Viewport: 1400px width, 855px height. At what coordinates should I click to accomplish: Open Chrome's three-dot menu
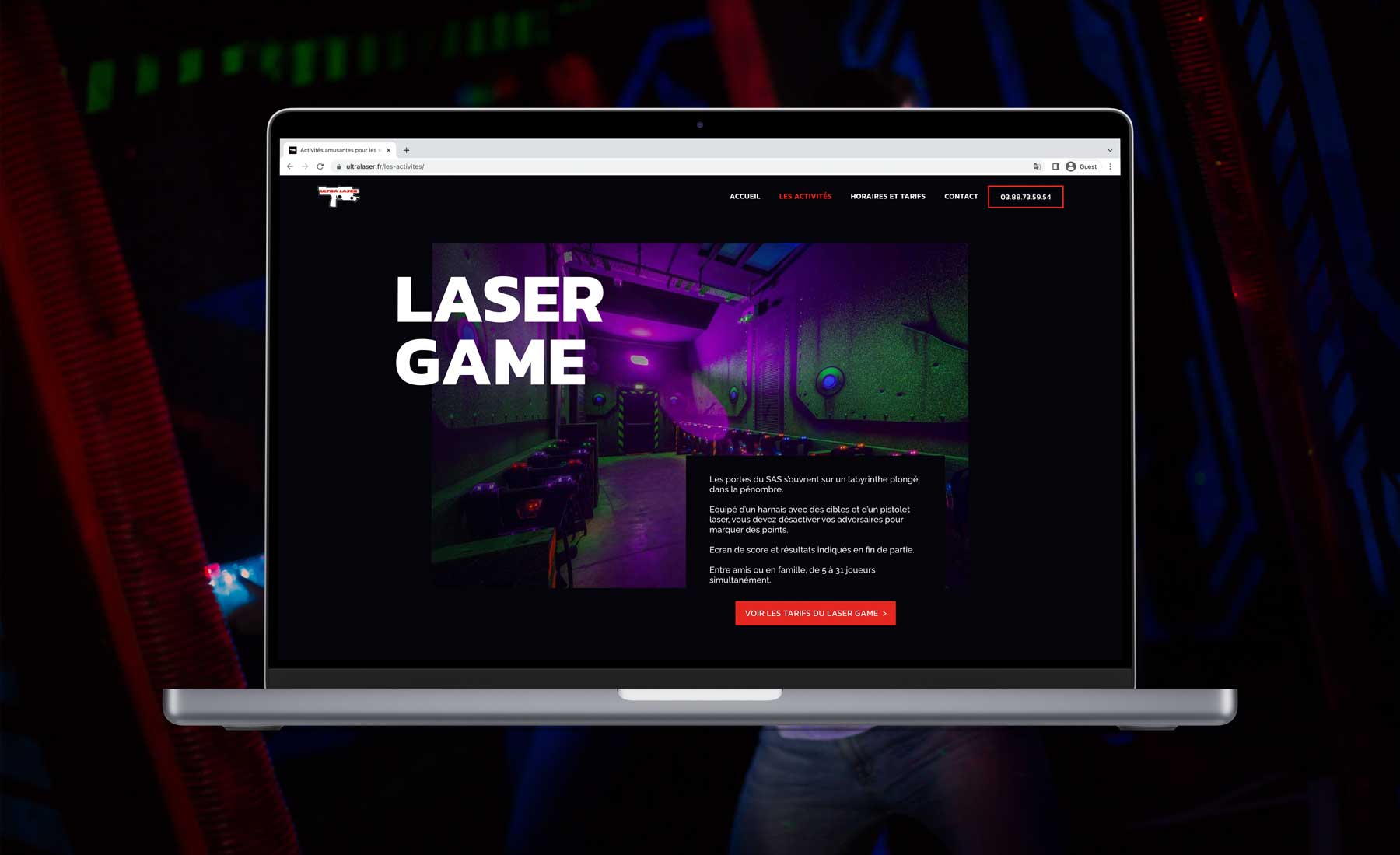[1109, 166]
